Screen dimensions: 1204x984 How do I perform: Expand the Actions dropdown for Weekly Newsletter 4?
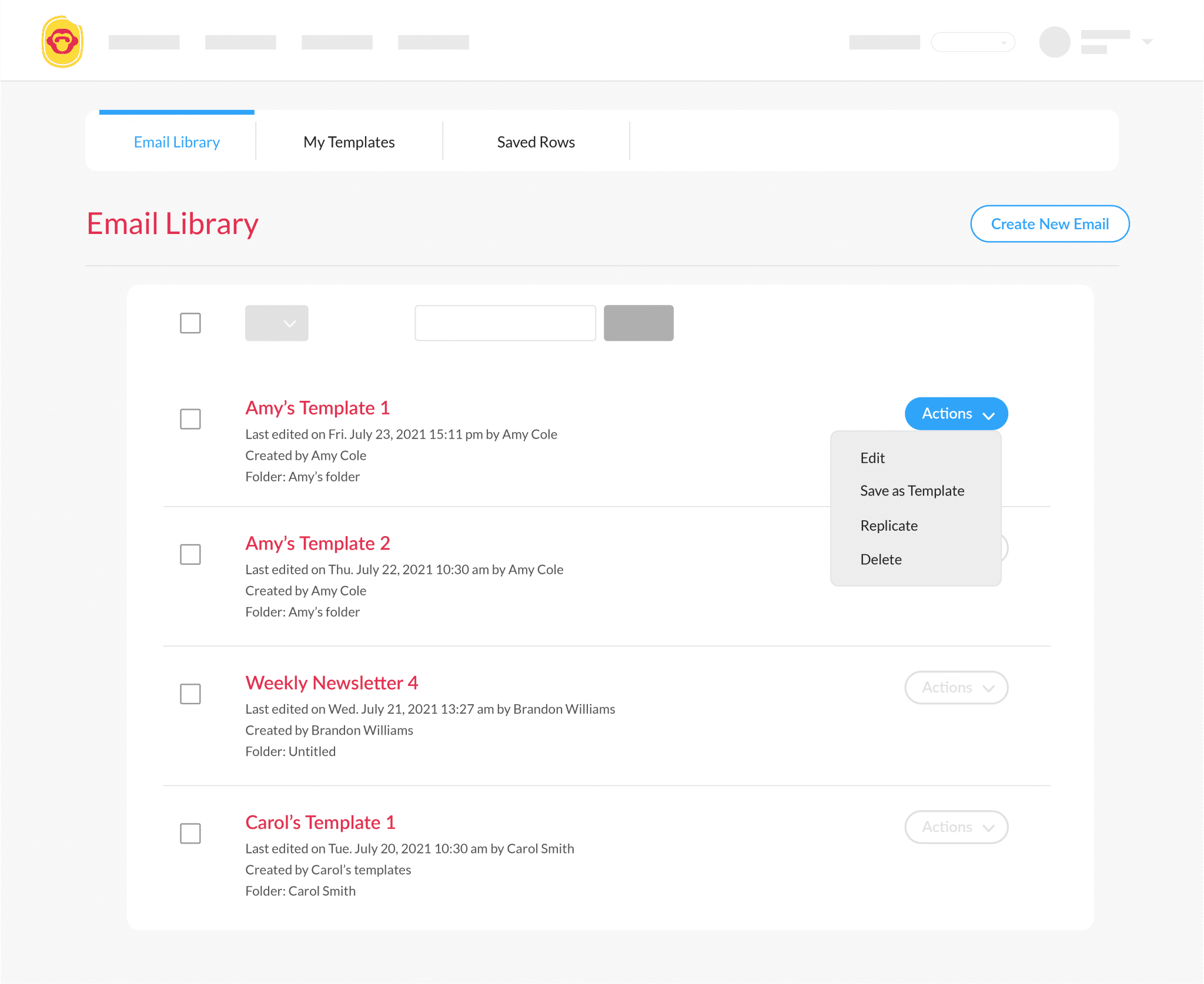click(x=956, y=688)
